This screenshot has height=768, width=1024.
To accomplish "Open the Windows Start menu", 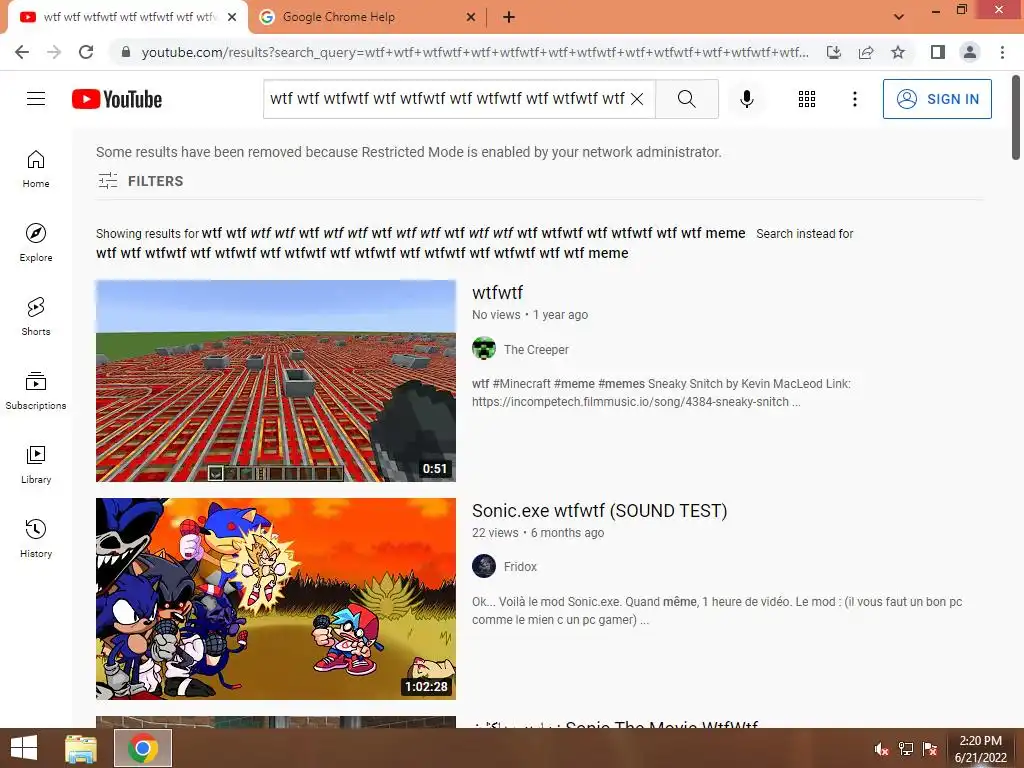I will pos(24,748).
